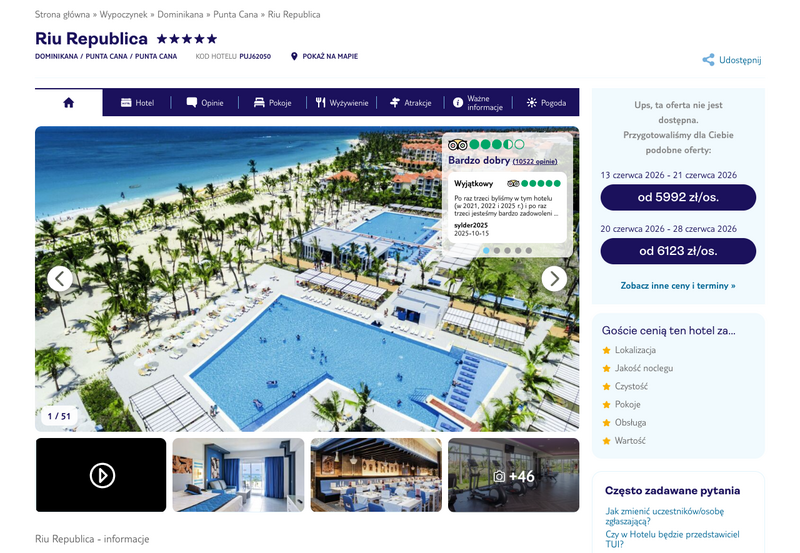Screen dimensions: 800x553
Task: Open Zobacz inne ceny i terminy link
Action: point(678,286)
